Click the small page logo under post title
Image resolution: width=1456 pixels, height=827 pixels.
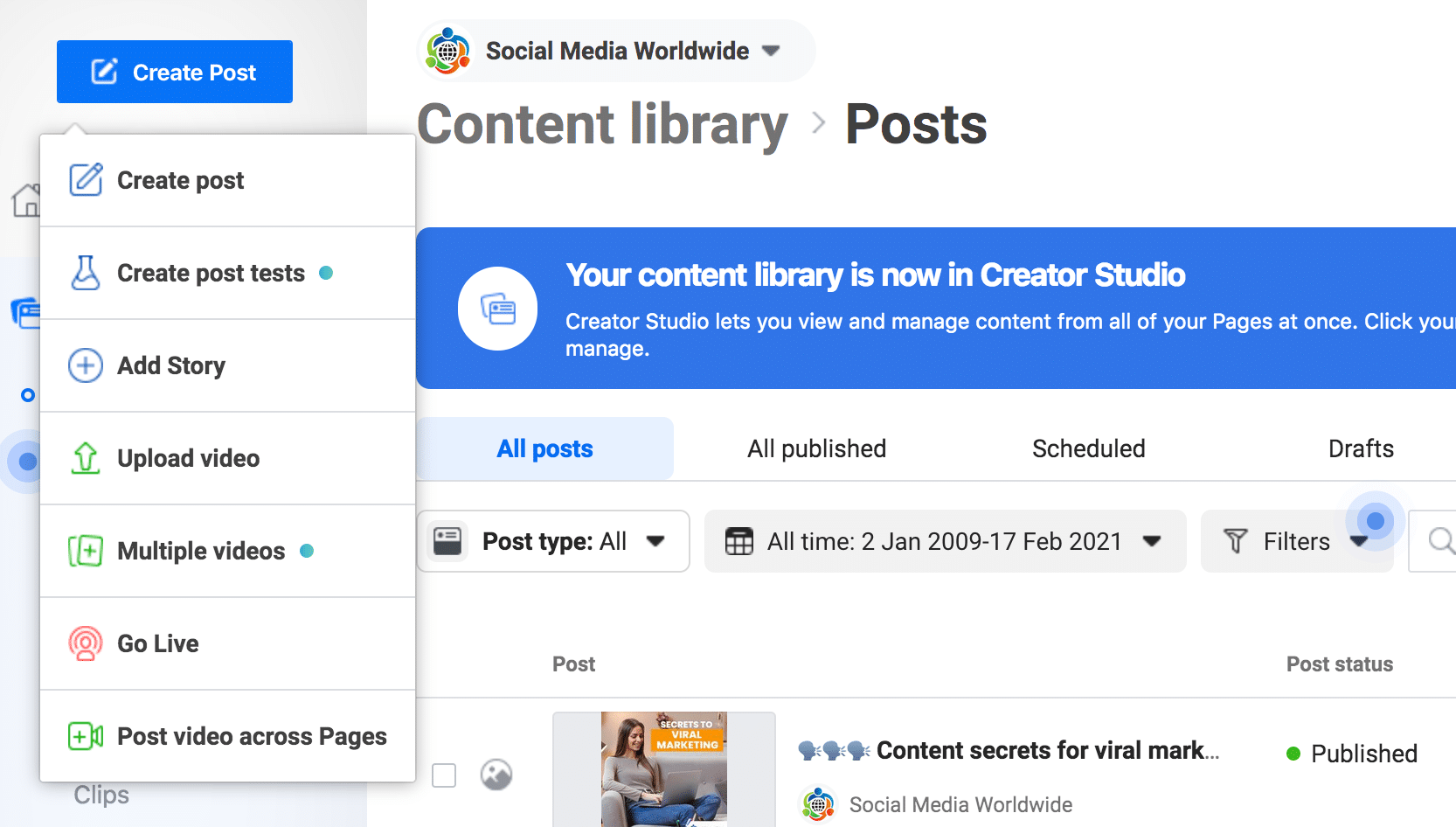[x=818, y=804]
